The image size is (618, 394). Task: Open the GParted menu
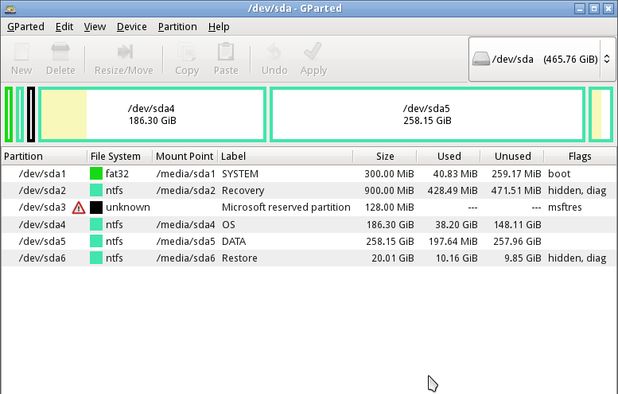(26, 27)
